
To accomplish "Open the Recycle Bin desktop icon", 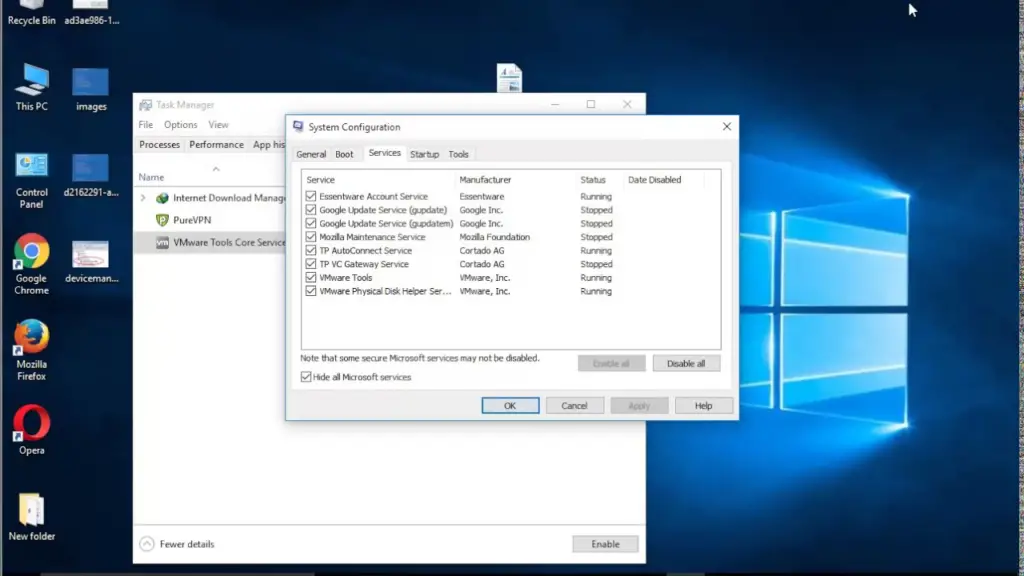I will [31, 13].
